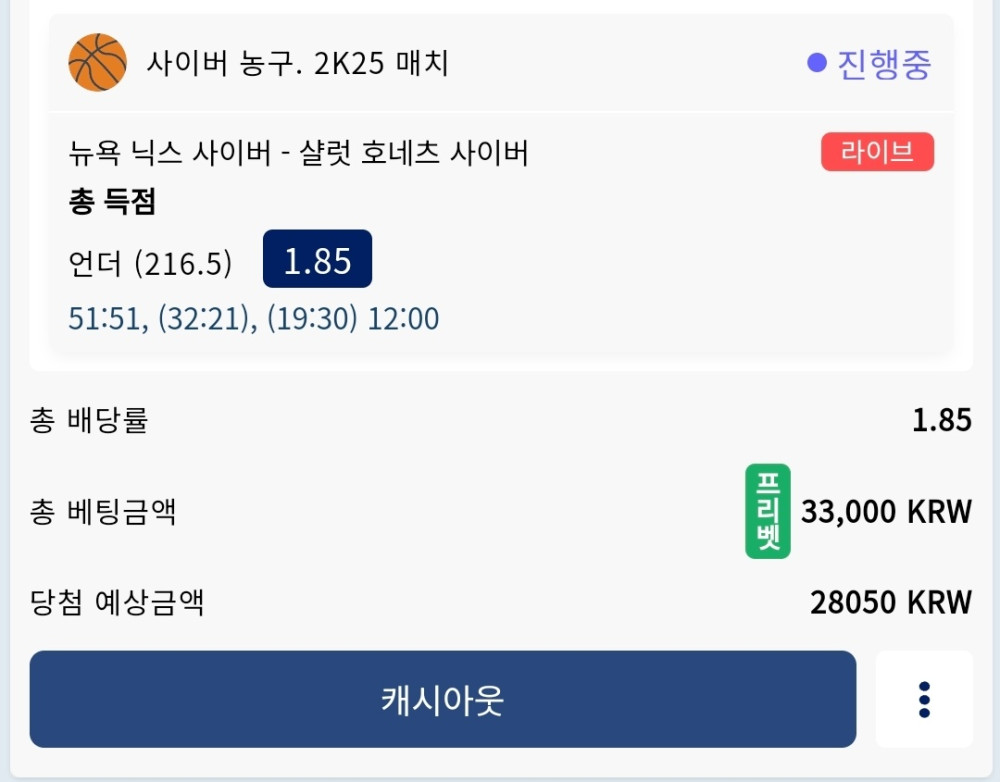
Task: Click the live score line 51:51
Action: tap(108, 319)
